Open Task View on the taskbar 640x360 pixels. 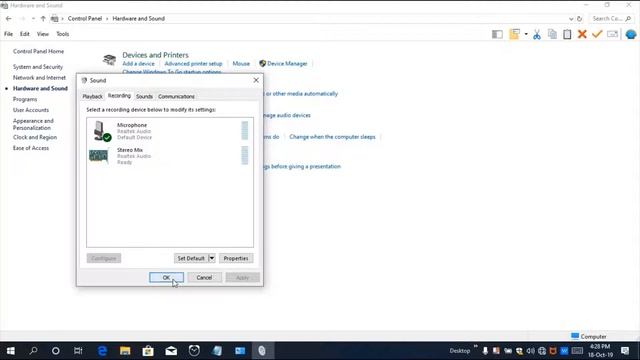click(x=78, y=351)
